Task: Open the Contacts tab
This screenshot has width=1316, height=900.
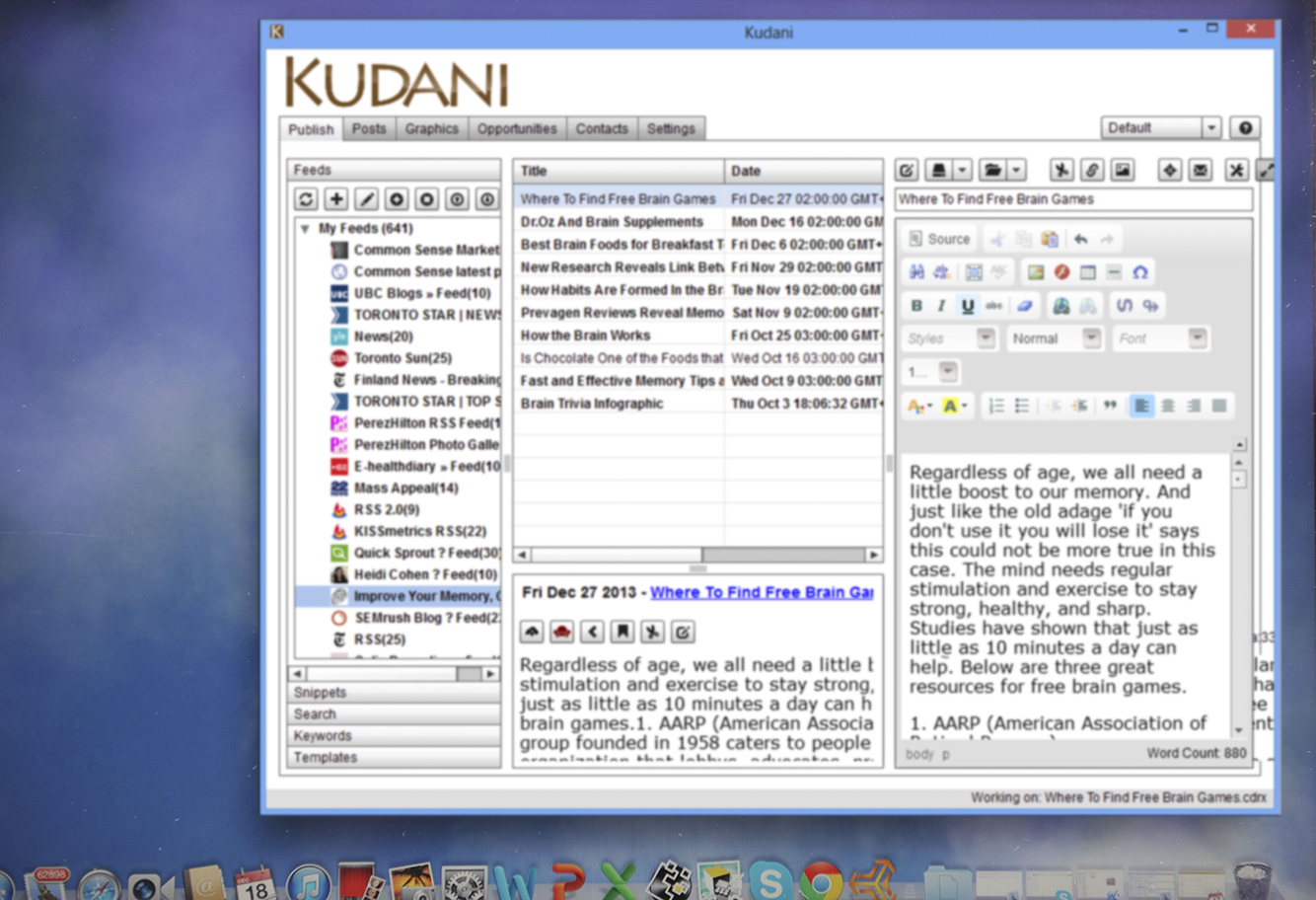Action: point(602,128)
